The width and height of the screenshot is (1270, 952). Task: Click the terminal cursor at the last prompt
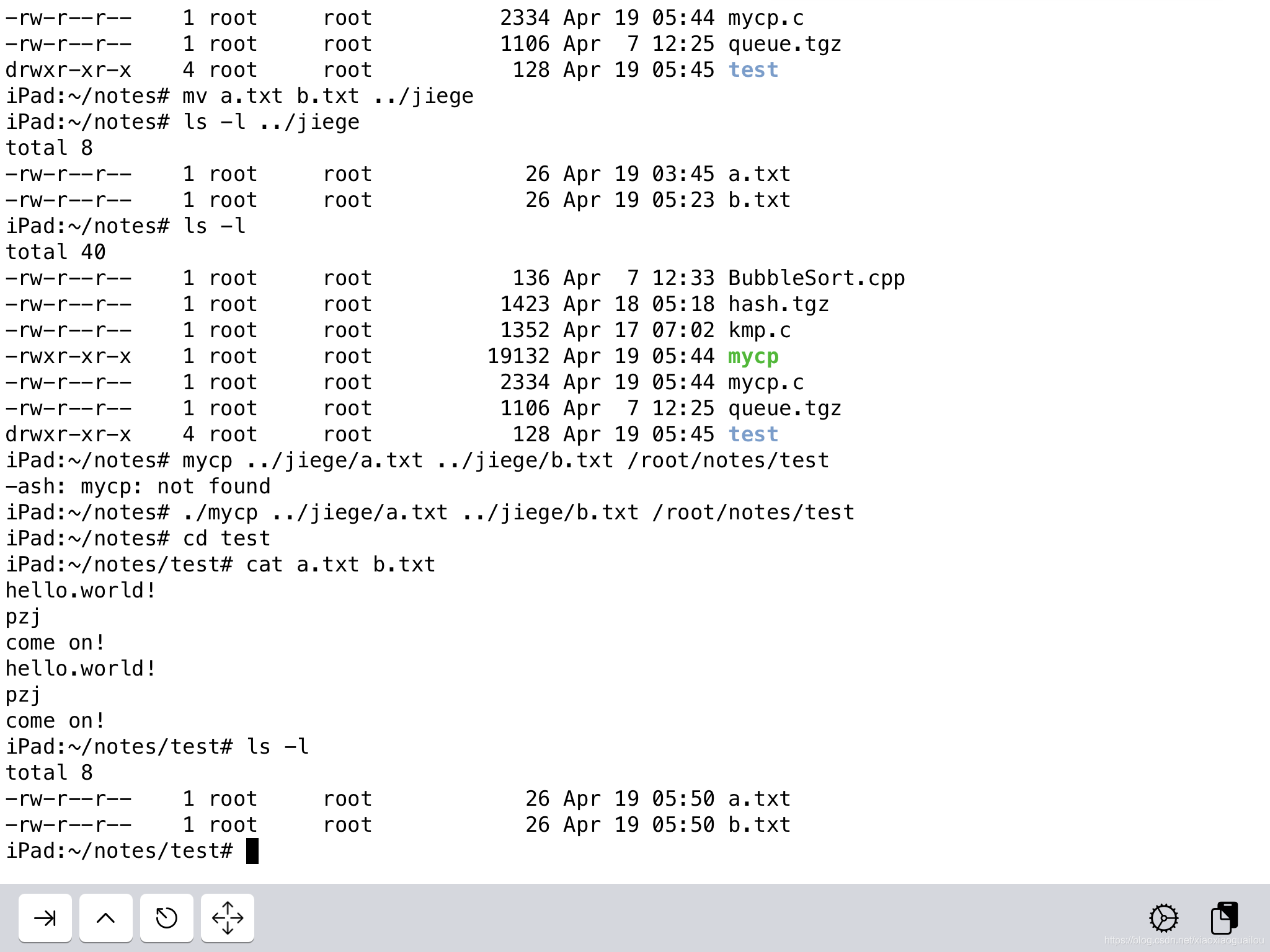pos(252,851)
